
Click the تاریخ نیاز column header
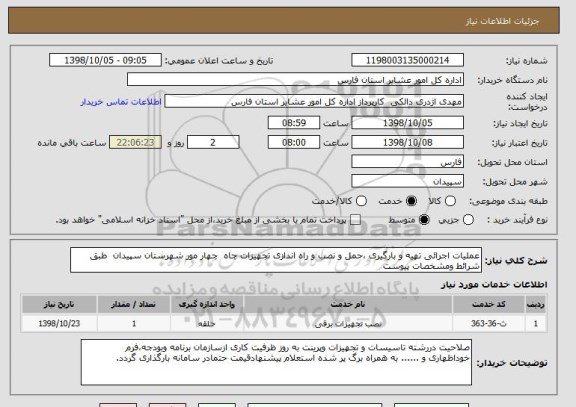(x=59, y=304)
